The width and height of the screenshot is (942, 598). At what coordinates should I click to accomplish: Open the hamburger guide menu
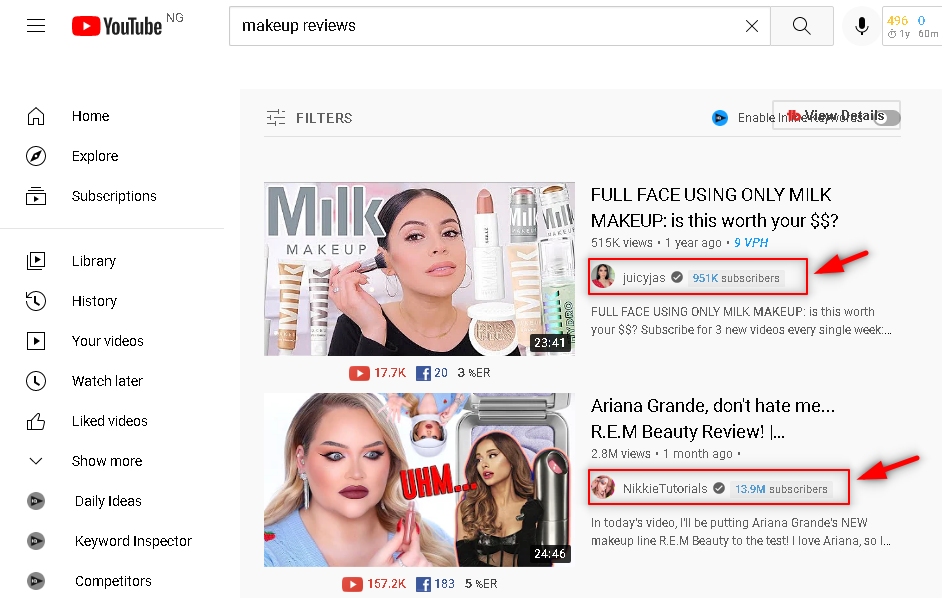click(x=36, y=25)
